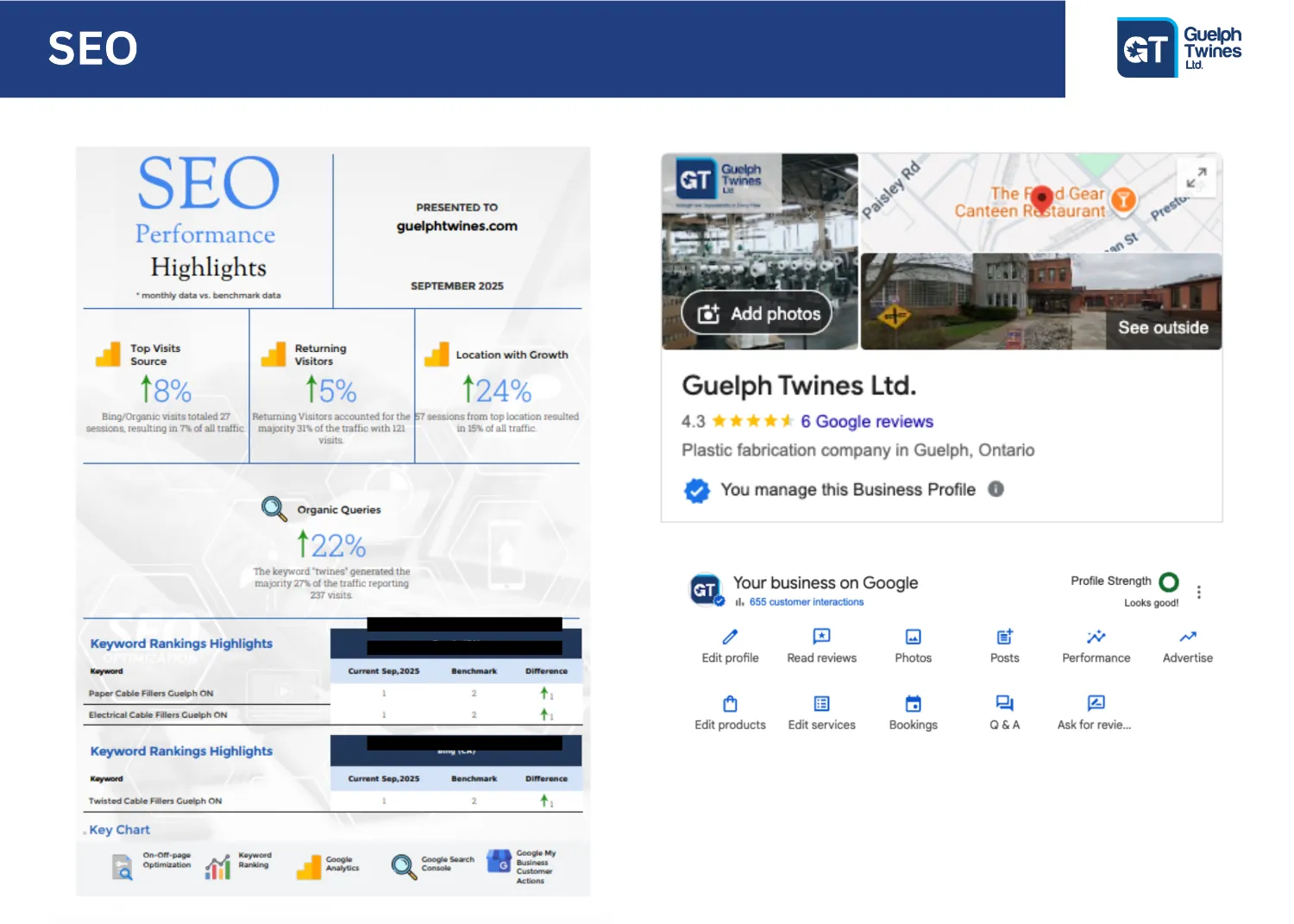Click the Ask for reviews icon
1294x924 pixels.
pos(1096,704)
